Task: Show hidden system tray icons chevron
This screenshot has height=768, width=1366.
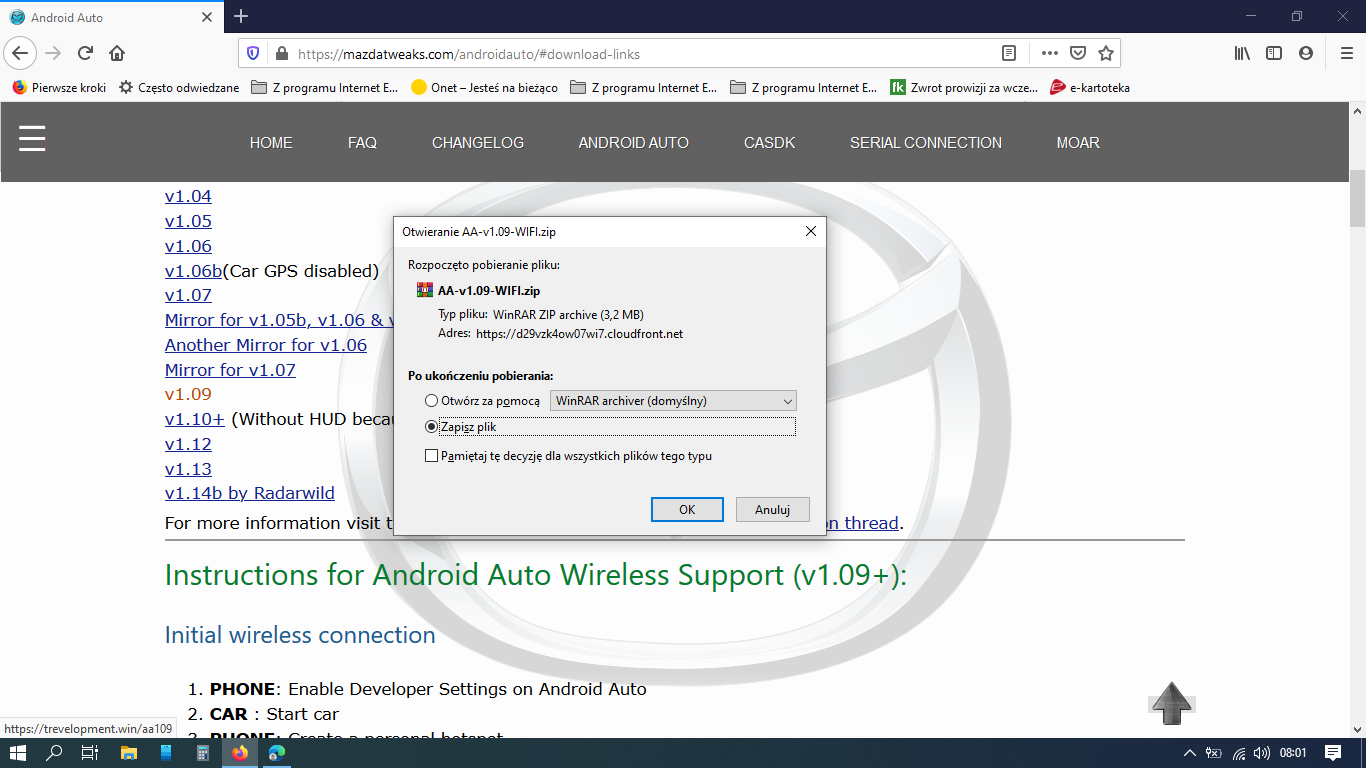Action: pos(1189,753)
